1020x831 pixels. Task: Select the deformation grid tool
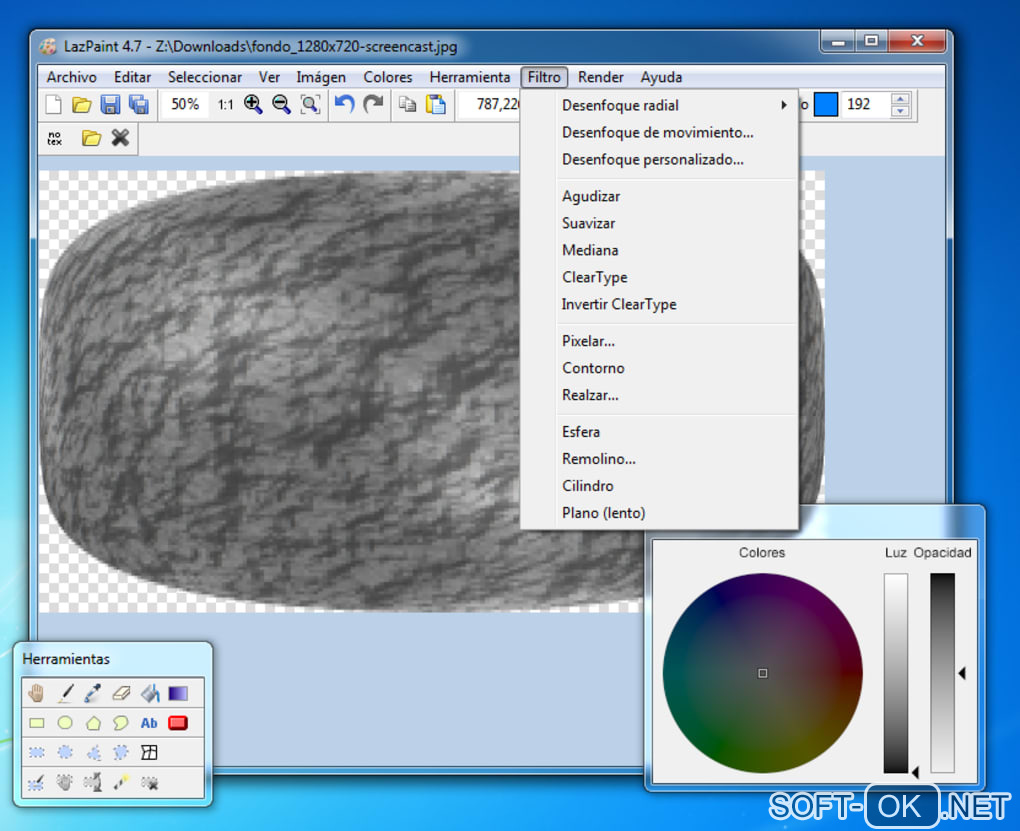[x=149, y=752]
